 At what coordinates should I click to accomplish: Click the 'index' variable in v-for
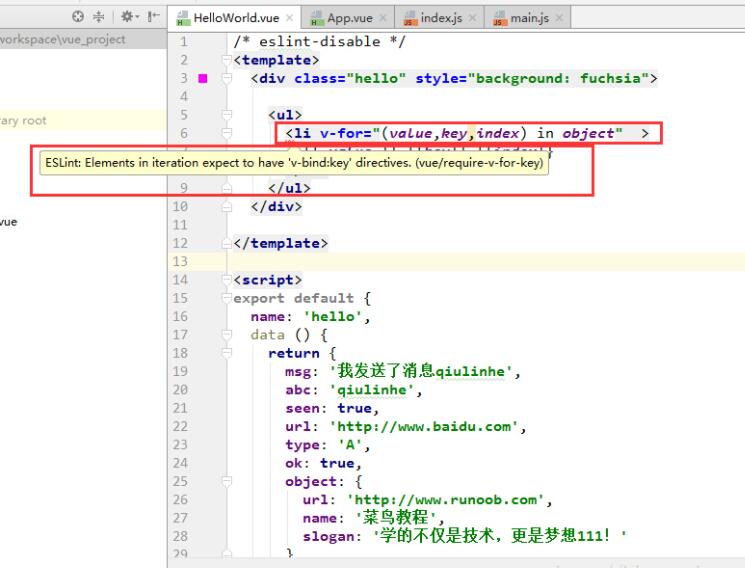tap(497, 133)
